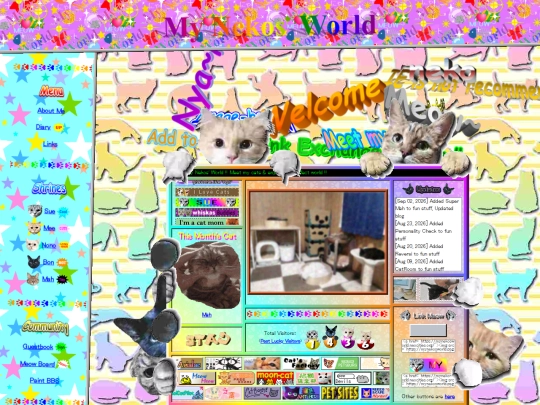The height and width of the screenshot is (405, 540).
Task: Click the UP badge beside Diary
Action: click(x=59, y=127)
